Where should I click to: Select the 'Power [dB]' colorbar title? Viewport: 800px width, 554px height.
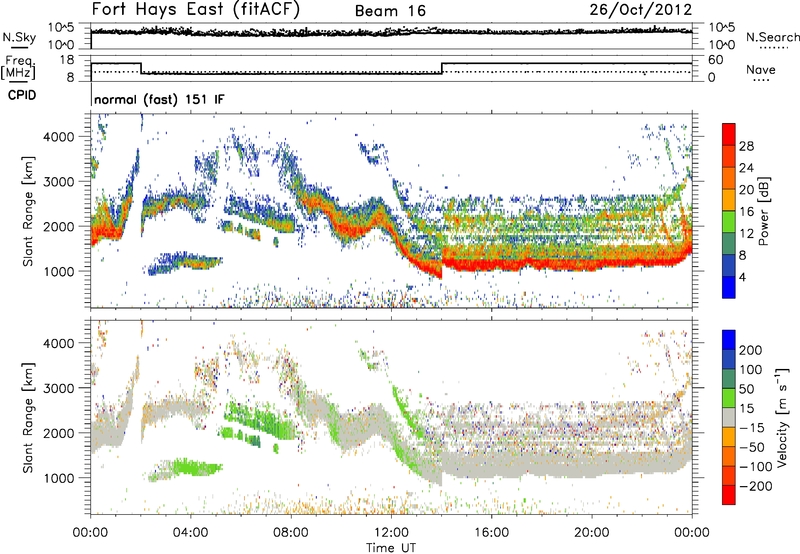[763, 211]
